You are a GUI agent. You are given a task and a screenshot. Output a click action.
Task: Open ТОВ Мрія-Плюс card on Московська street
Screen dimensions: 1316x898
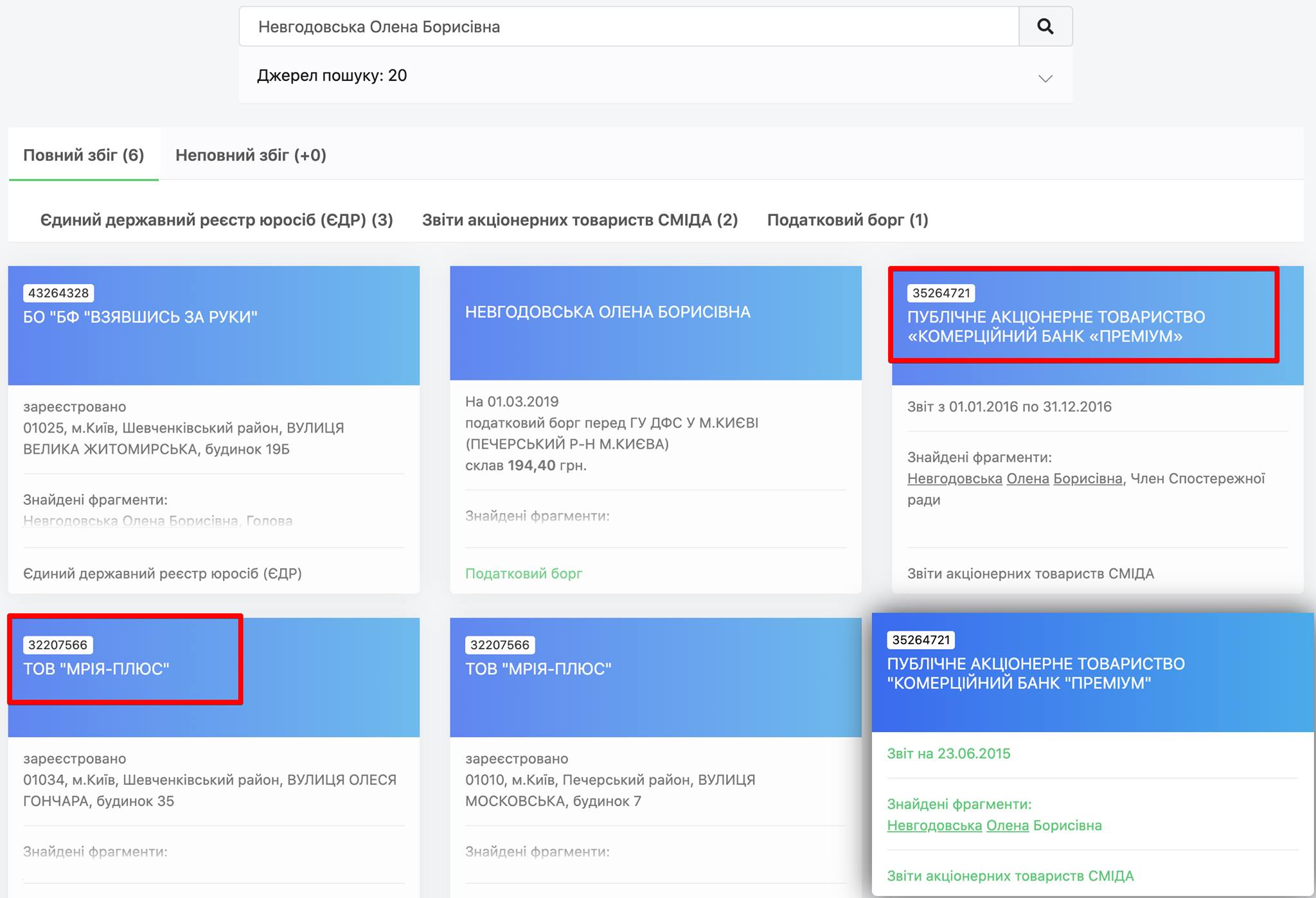point(538,669)
